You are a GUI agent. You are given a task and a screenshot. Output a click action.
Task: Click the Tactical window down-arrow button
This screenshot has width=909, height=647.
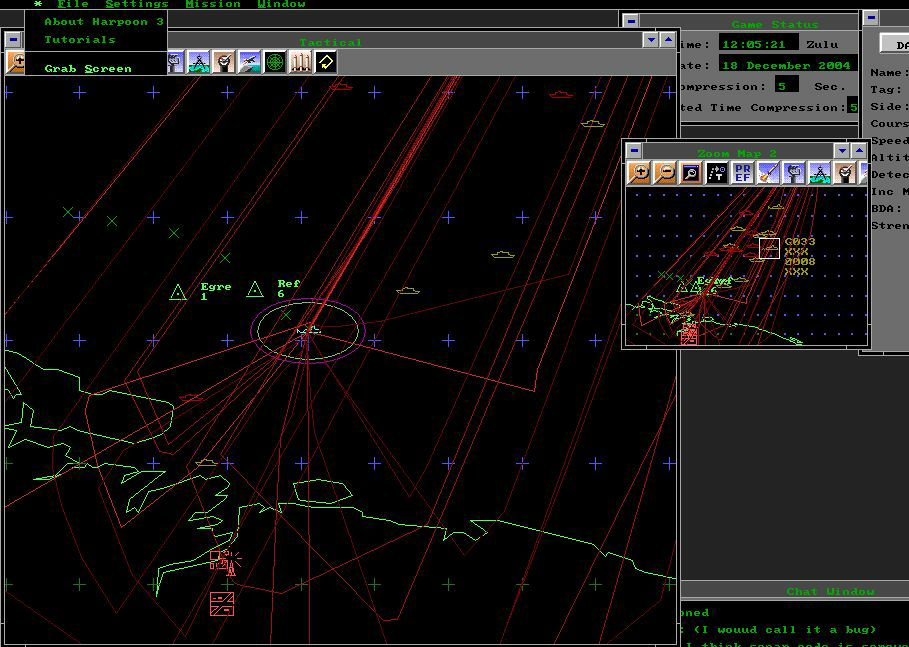[x=651, y=40]
